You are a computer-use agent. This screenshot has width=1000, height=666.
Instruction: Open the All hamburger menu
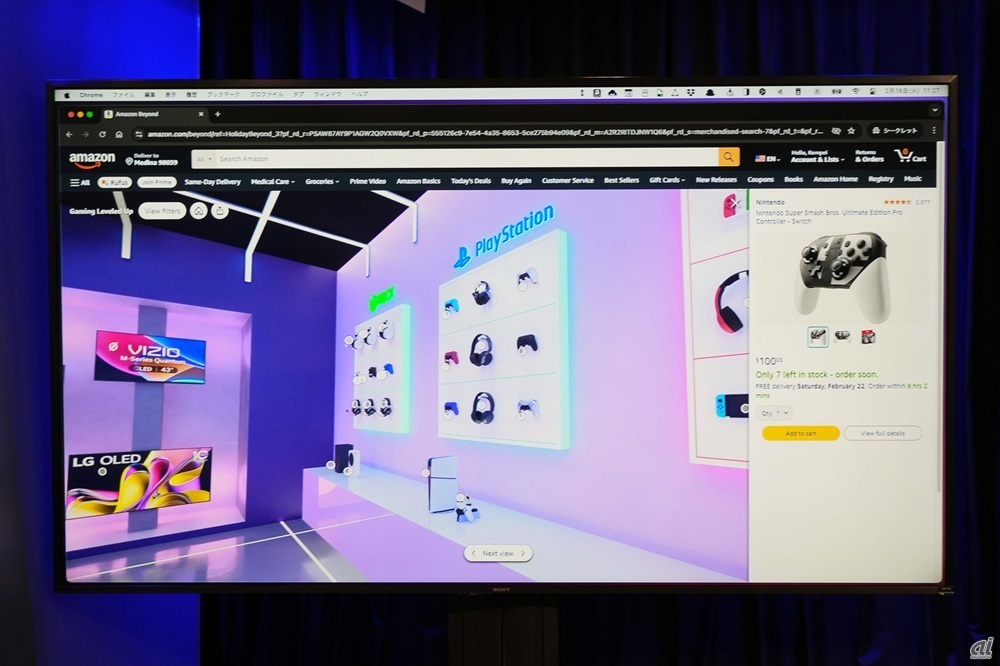[x=80, y=182]
